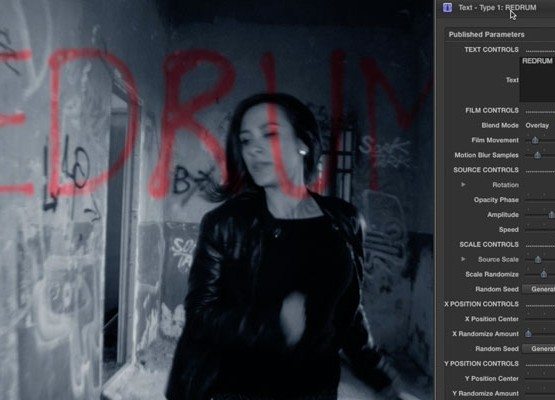Click the SCALE CONTROLS heading

point(489,245)
